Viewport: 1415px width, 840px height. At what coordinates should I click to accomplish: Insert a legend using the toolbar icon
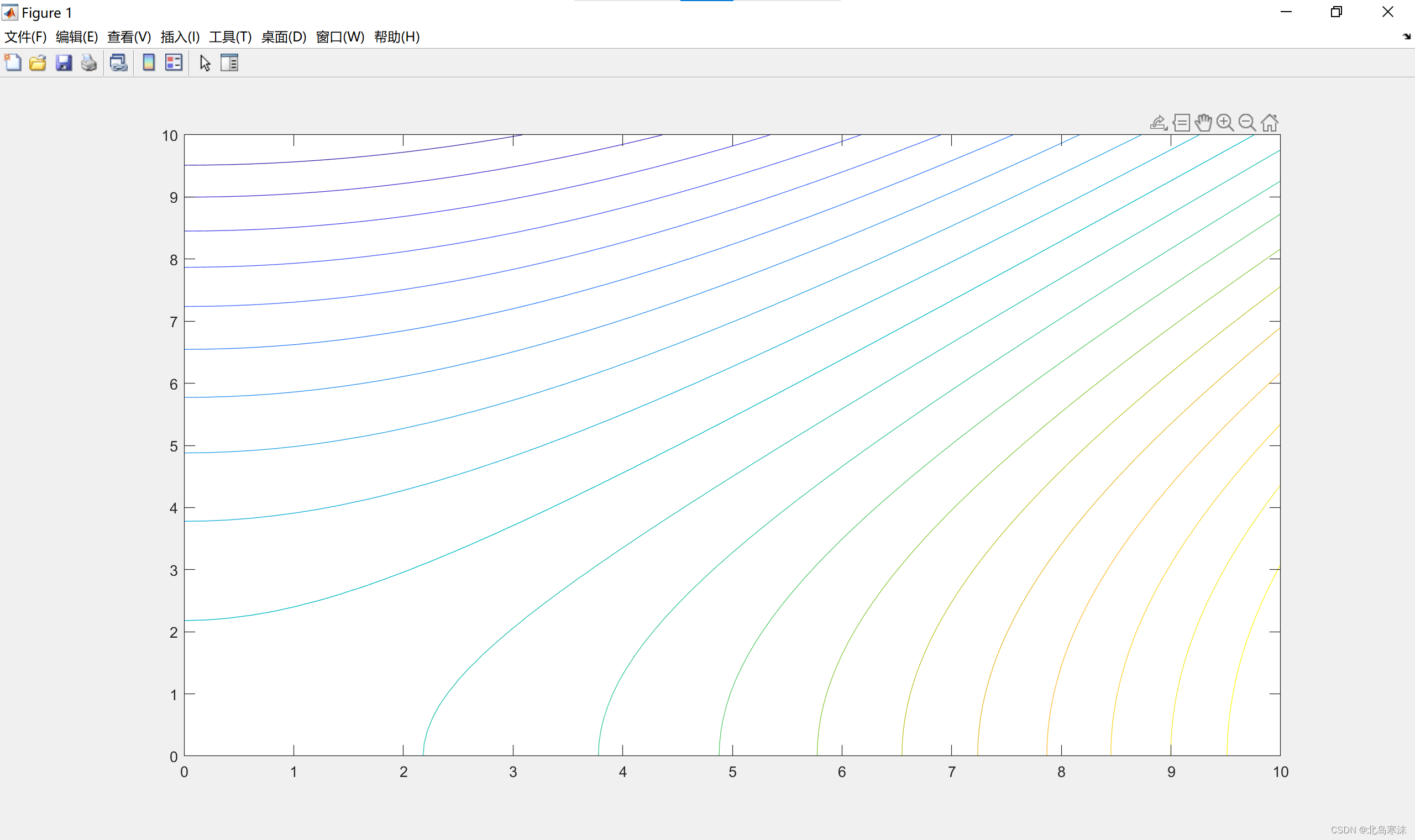pos(174,63)
